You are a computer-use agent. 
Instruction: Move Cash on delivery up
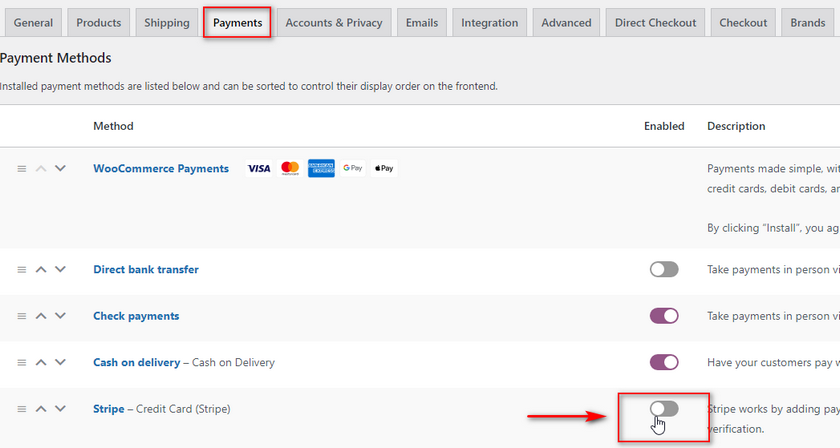point(41,362)
